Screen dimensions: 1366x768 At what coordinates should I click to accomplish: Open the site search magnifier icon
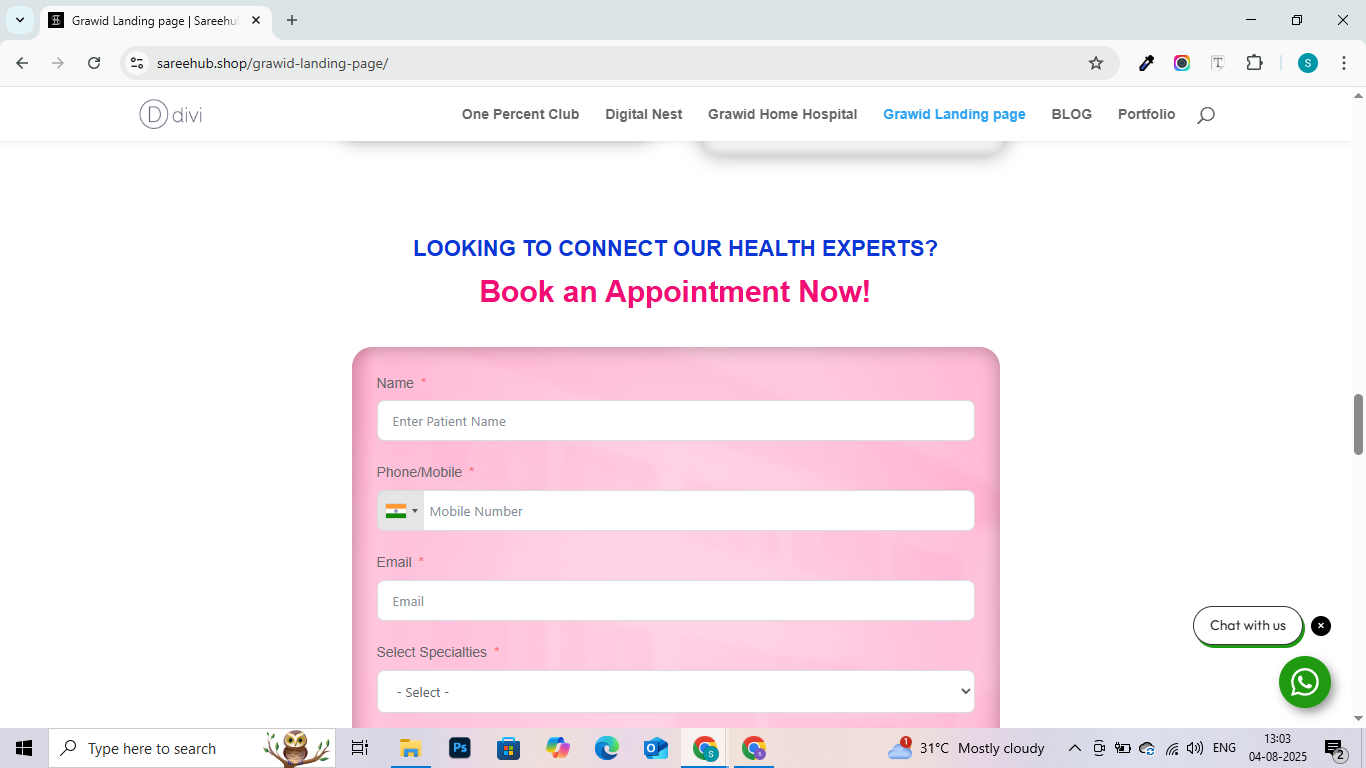pos(1206,115)
